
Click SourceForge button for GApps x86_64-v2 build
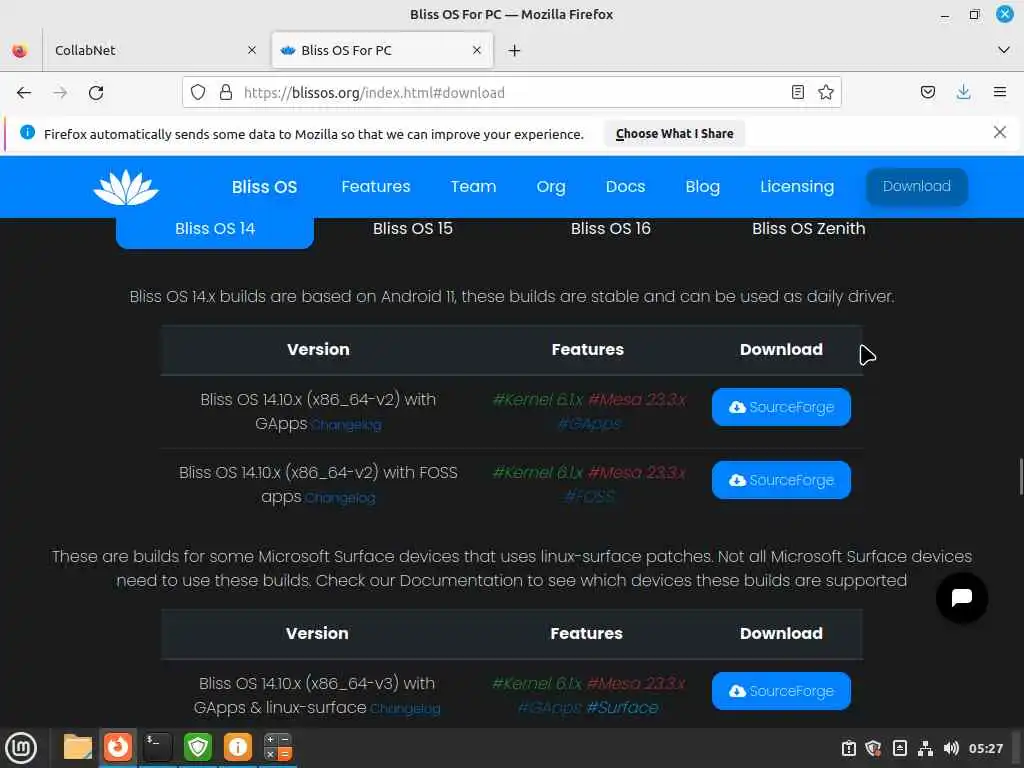click(781, 407)
